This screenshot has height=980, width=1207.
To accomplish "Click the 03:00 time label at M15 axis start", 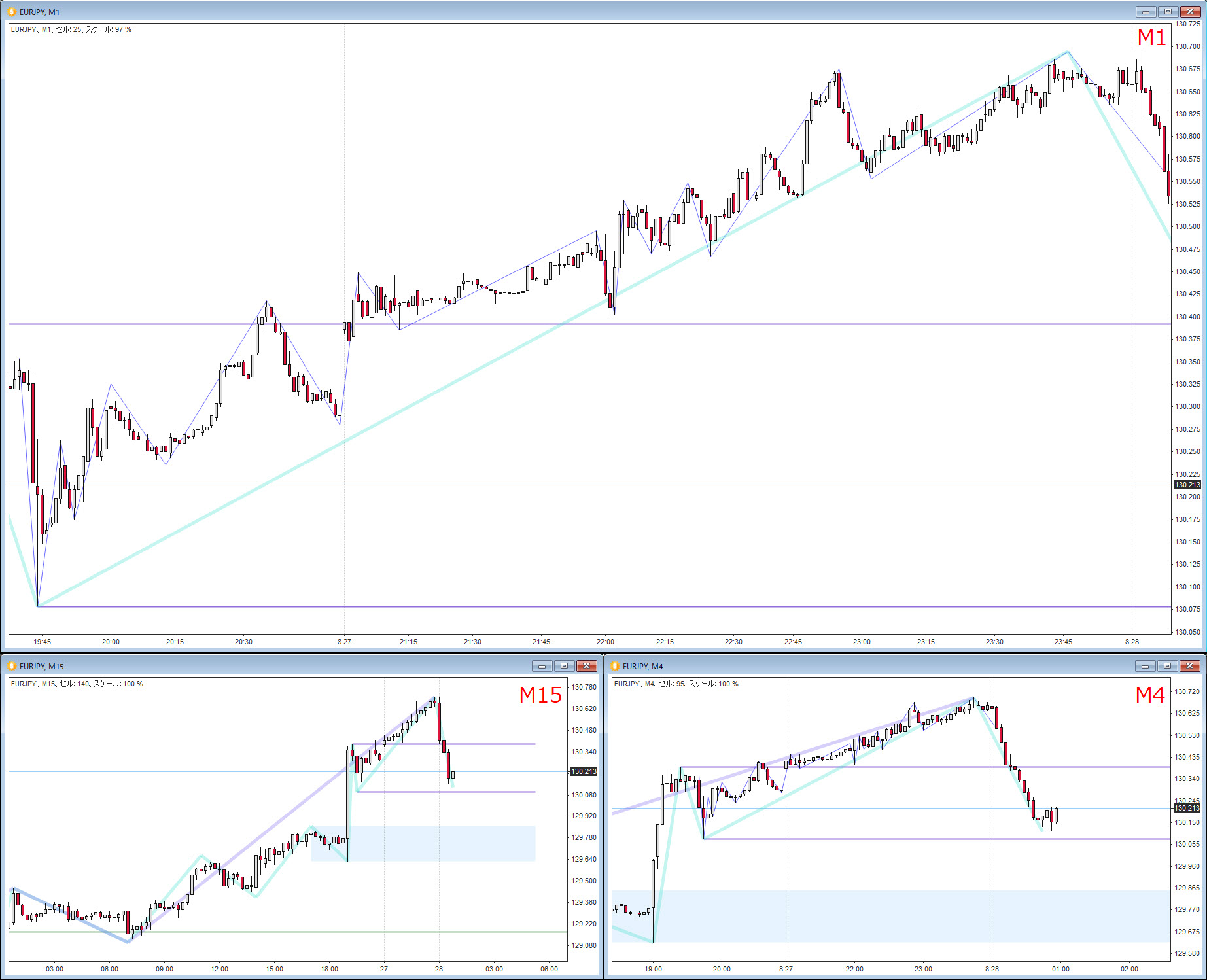I will 54,969.
